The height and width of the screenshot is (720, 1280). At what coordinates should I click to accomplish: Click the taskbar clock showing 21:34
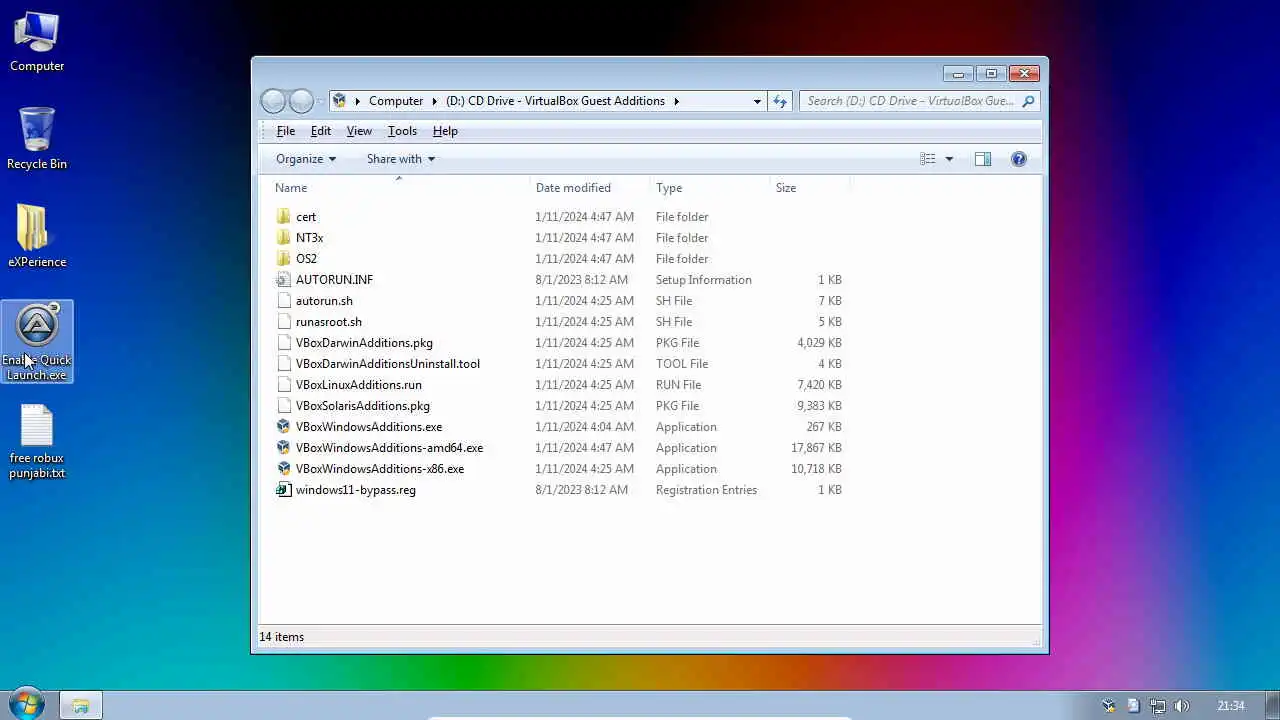click(x=1231, y=706)
